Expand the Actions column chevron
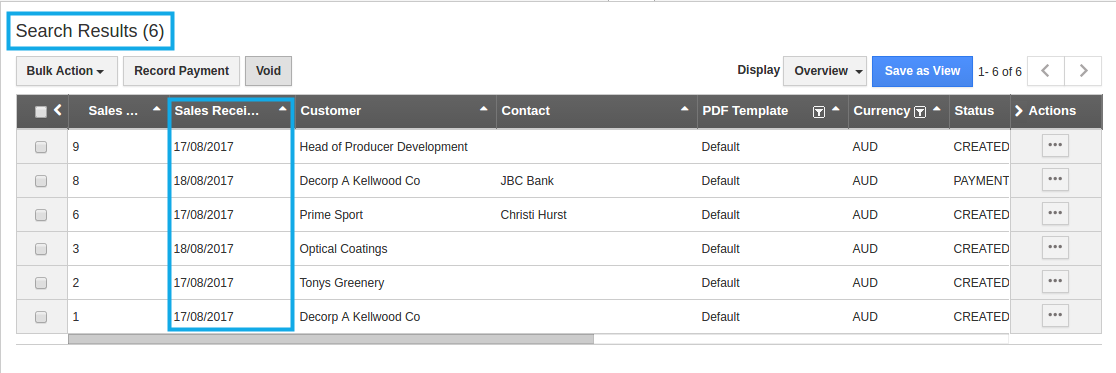Viewport: 1116px width, 373px height. coord(1018,111)
